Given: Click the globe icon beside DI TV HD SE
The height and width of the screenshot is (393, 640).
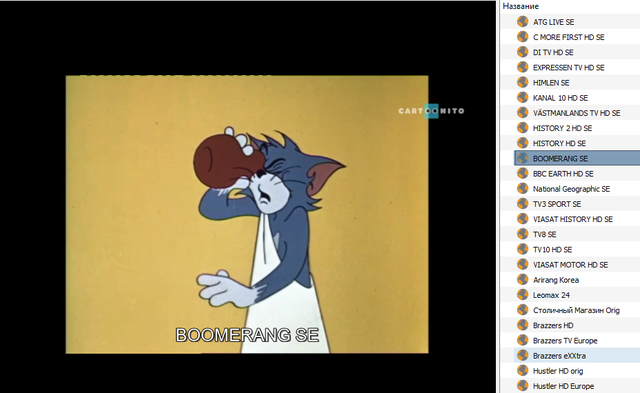Looking at the screenshot, I should coord(522,52).
